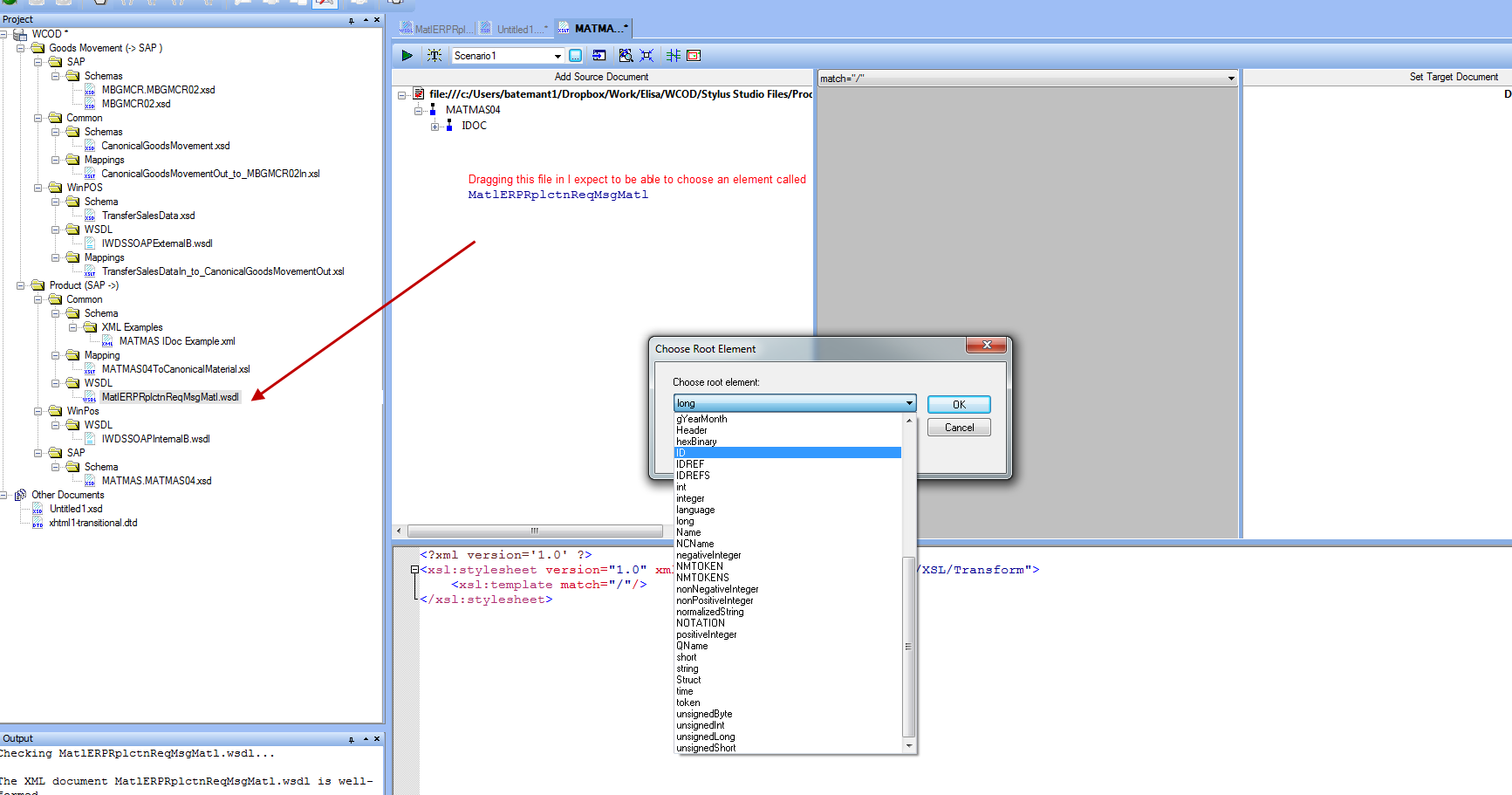Viewport: 1512px width, 795px height.
Task: Confirm the Choose Root Element dialog with OK
Action: click(x=959, y=405)
